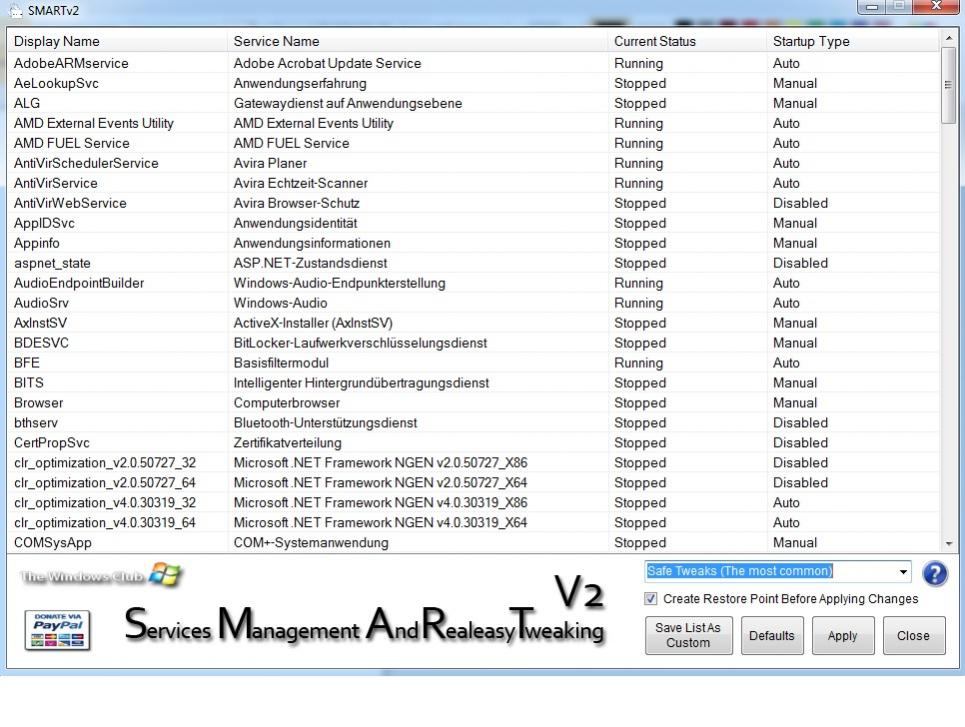
Task: Open The Windows Club logo link
Action: coord(102,575)
